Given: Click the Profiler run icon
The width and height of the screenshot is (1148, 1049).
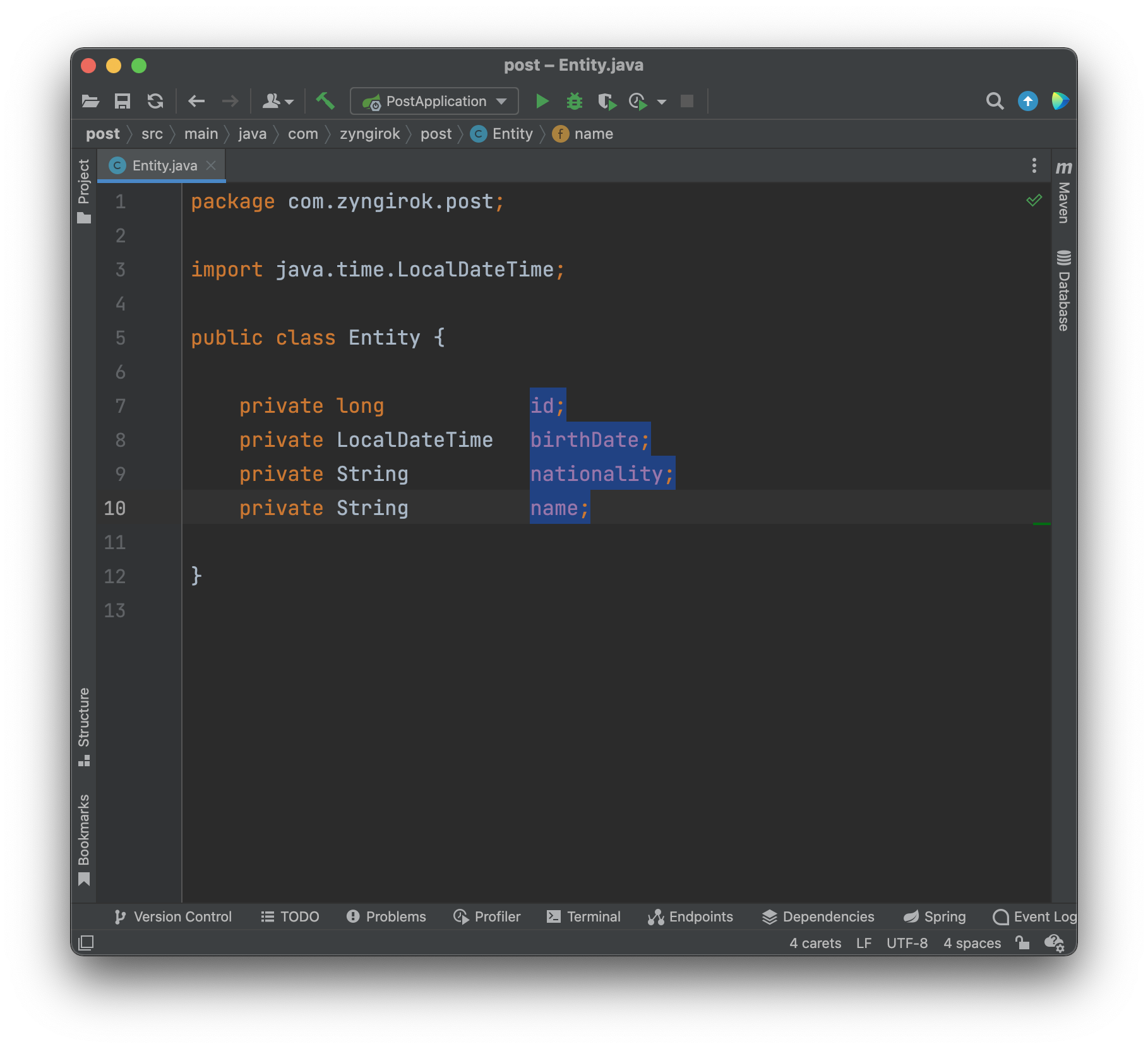Looking at the screenshot, I should tap(638, 101).
